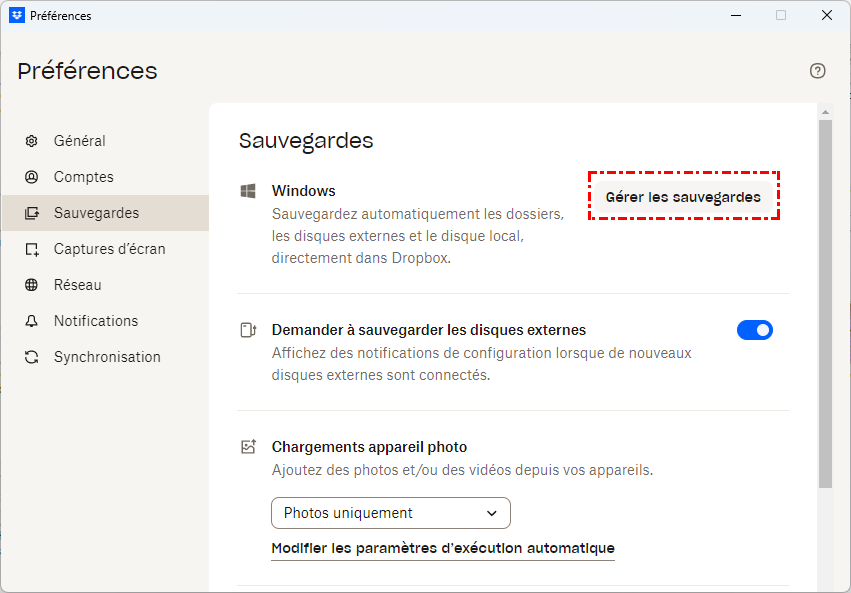851x593 pixels.
Task: Open Modifier les paramètres d'exécution automatique link
Action: (x=443, y=548)
